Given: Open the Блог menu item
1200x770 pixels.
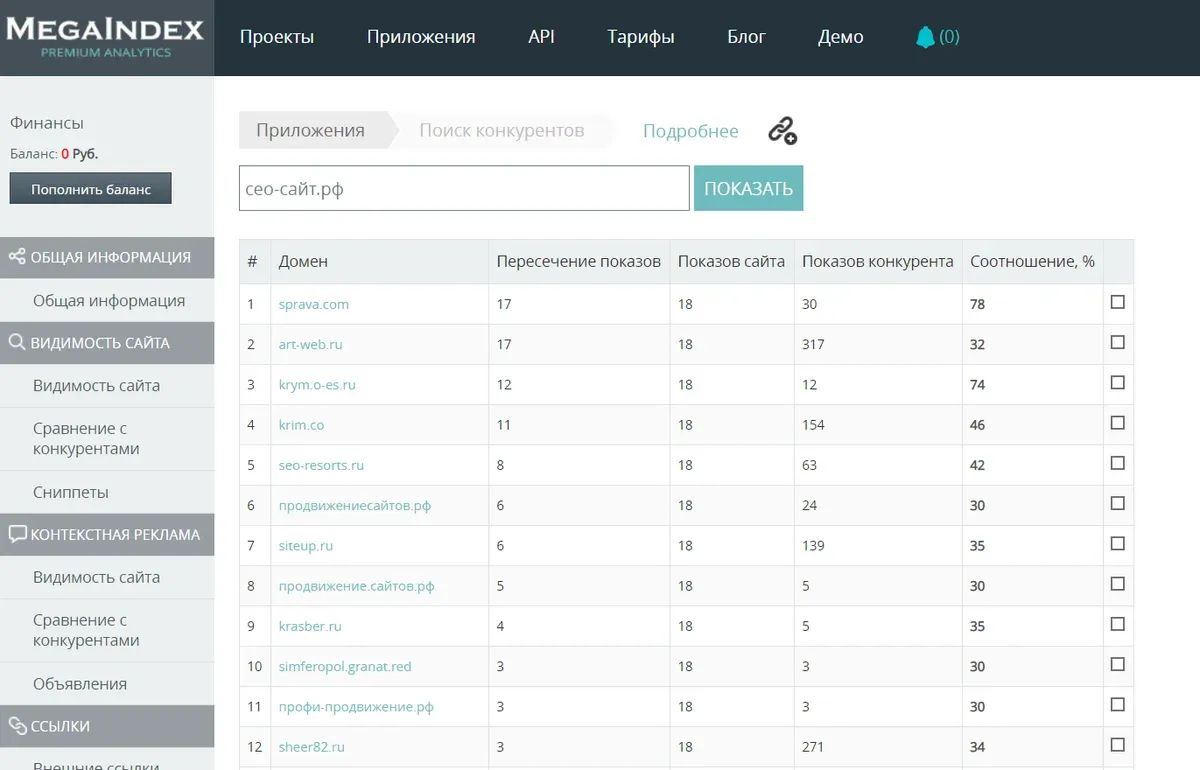Looking at the screenshot, I should [x=746, y=37].
